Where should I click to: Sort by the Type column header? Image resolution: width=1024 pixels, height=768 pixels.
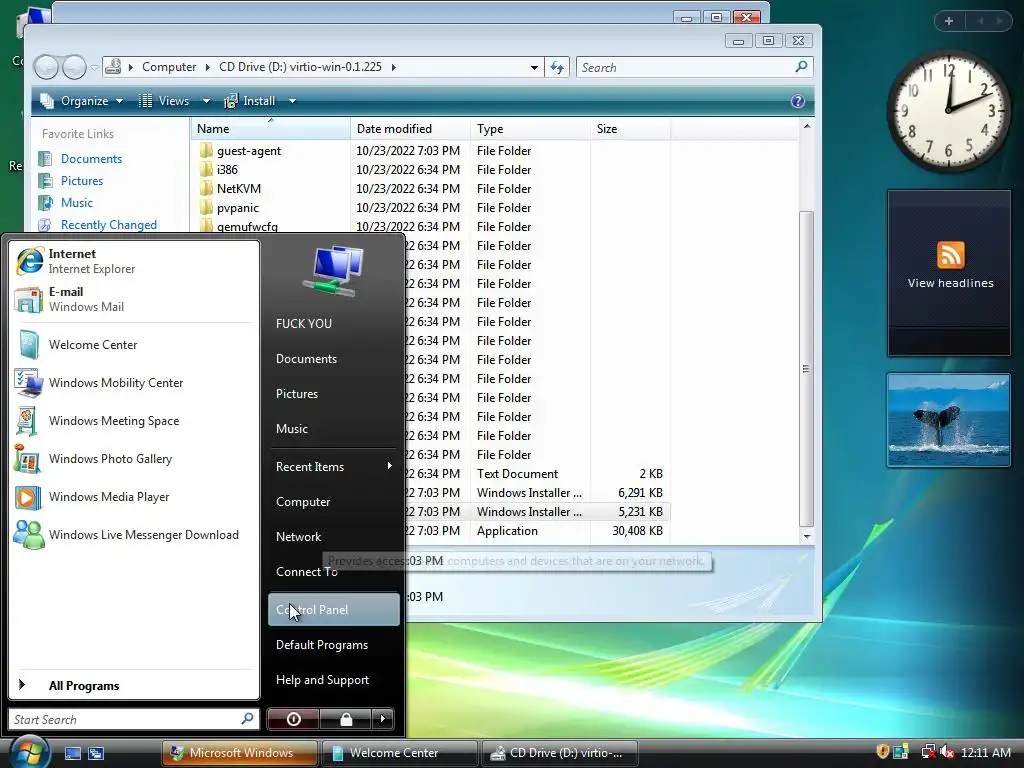pyautogui.click(x=530, y=129)
